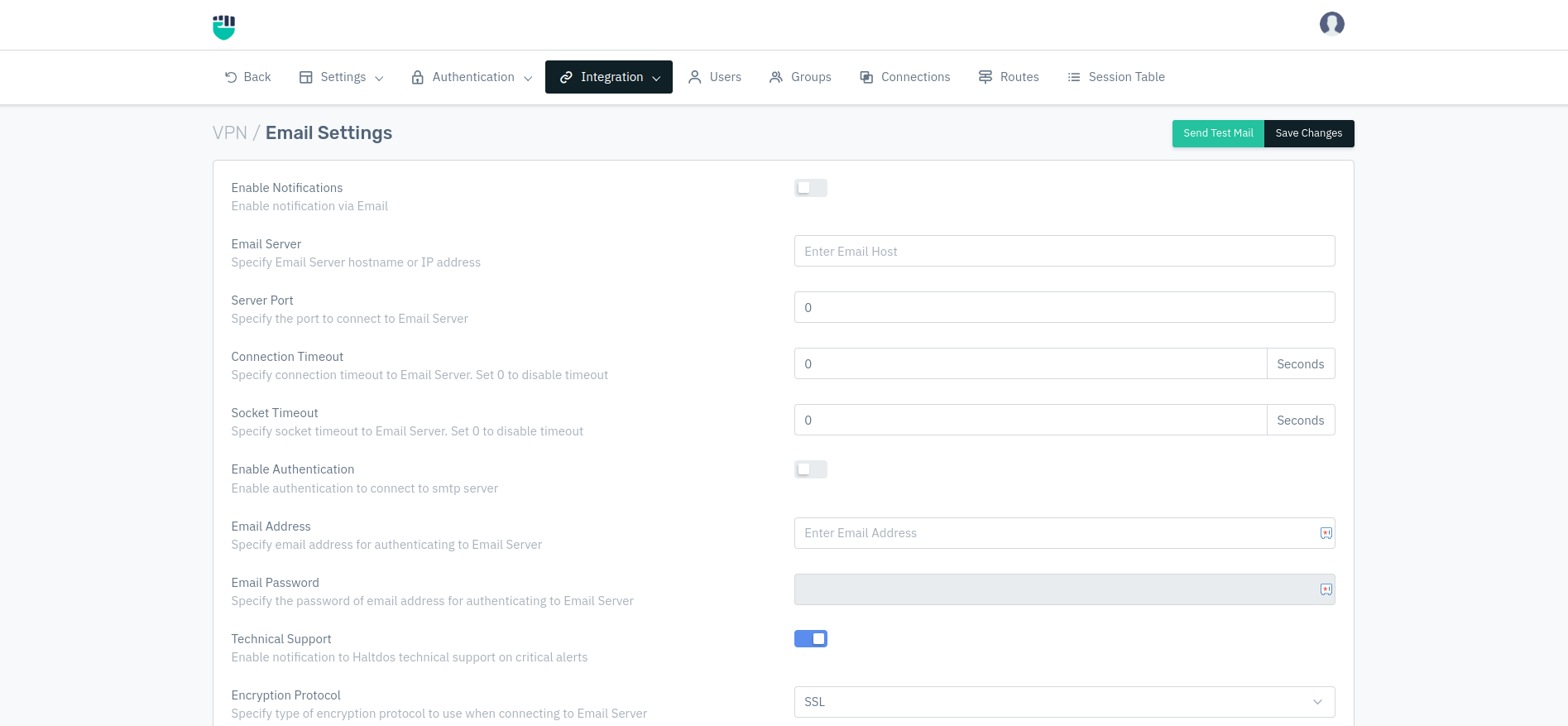Click the Integration link icon
This screenshot has height=726, width=1568.
566,77
